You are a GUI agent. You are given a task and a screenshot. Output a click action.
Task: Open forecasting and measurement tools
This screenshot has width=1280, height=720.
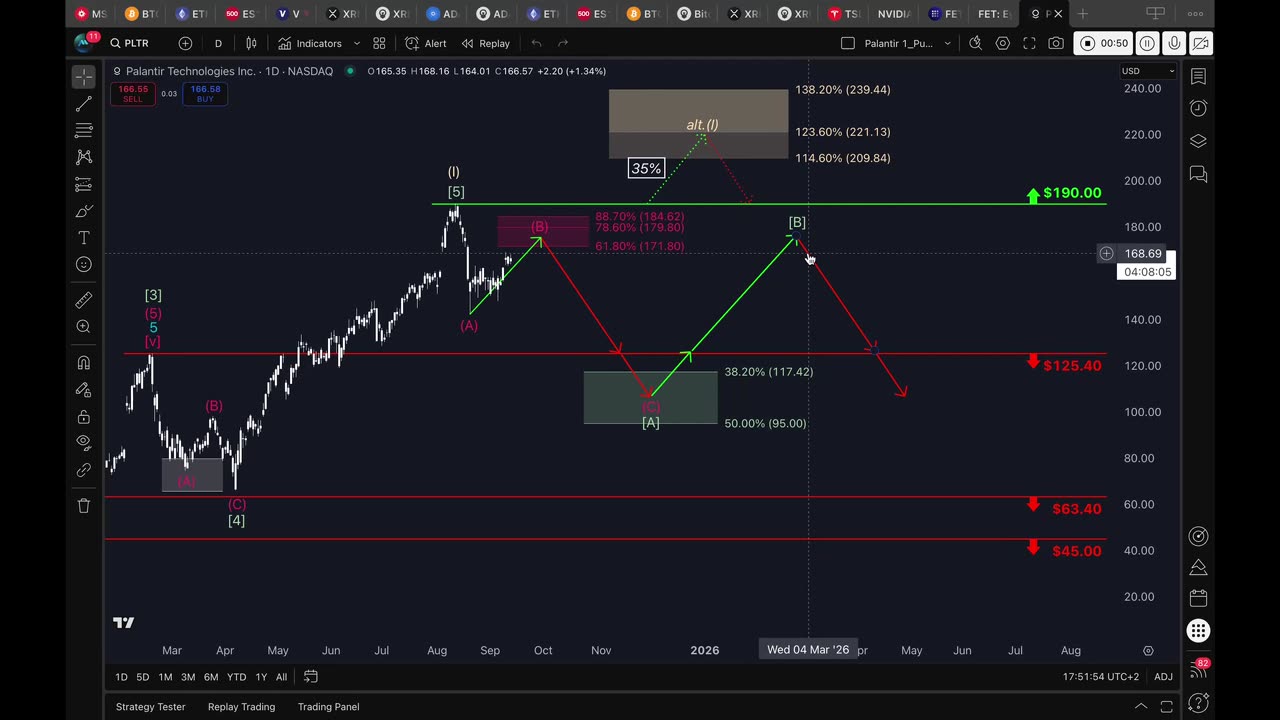(84, 184)
